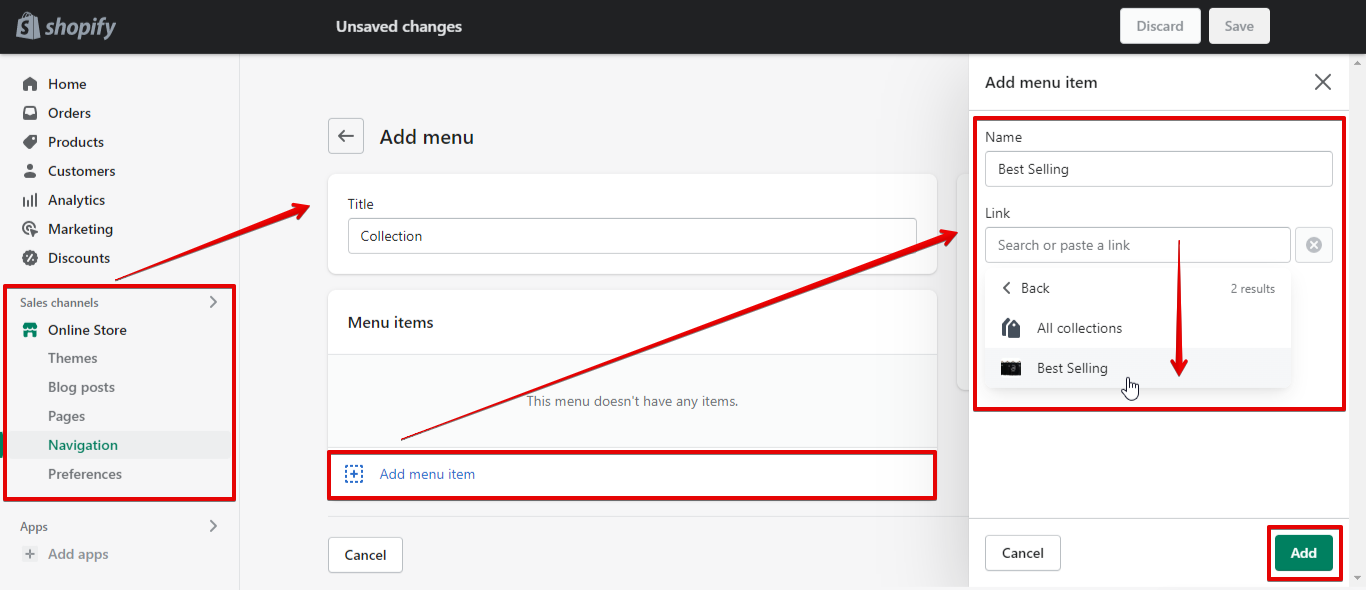Select Best Selling collection result
Image resolution: width=1367 pixels, height=590 pixels.
(x=1072, y=368)
